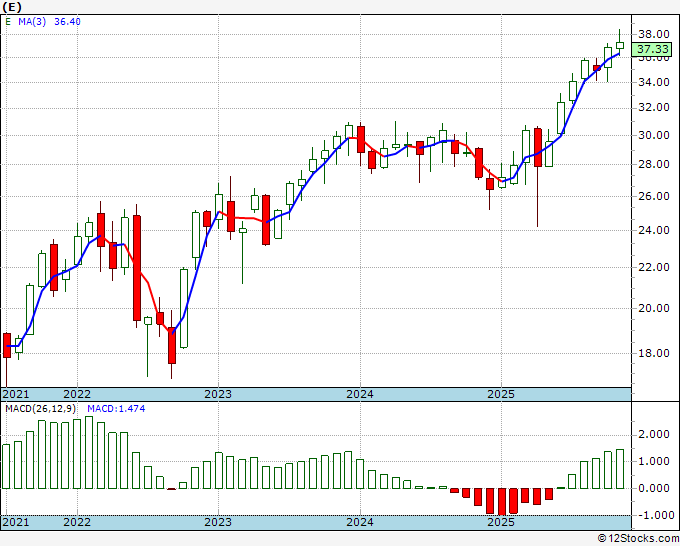The image size is (680, 546).
Task: Click the 26.00 price axis label
Action: [654, 196]
